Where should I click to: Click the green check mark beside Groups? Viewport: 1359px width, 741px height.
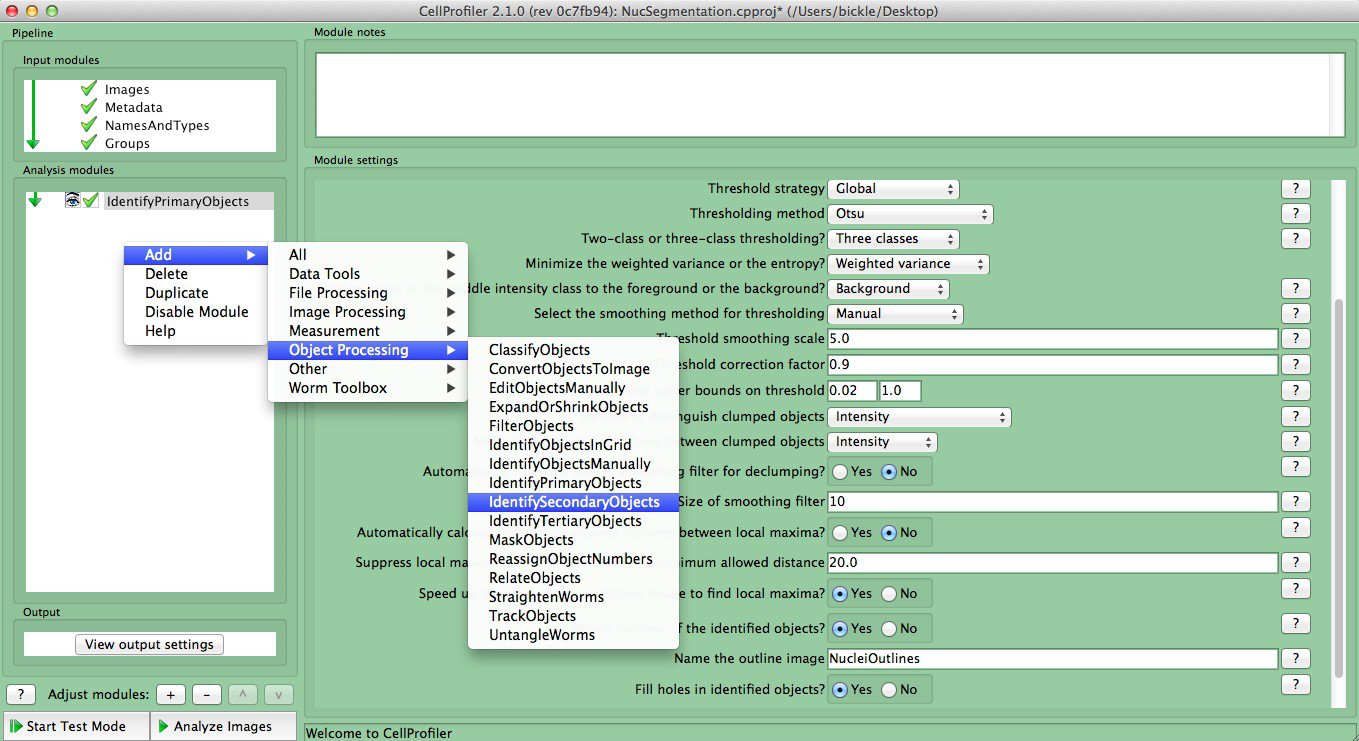click(89, 143)
